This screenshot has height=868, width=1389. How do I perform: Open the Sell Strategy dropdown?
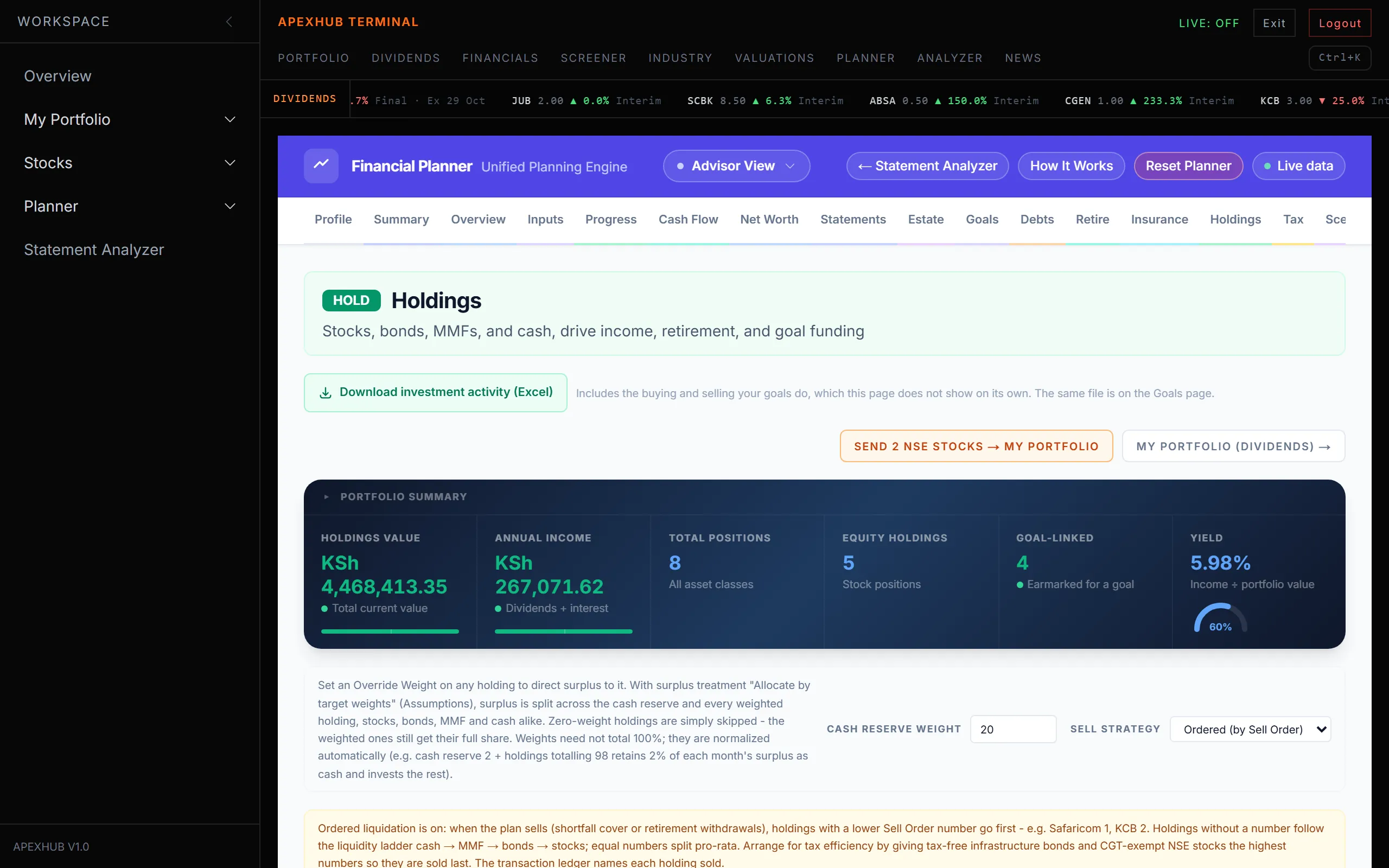pos(1250,729)
